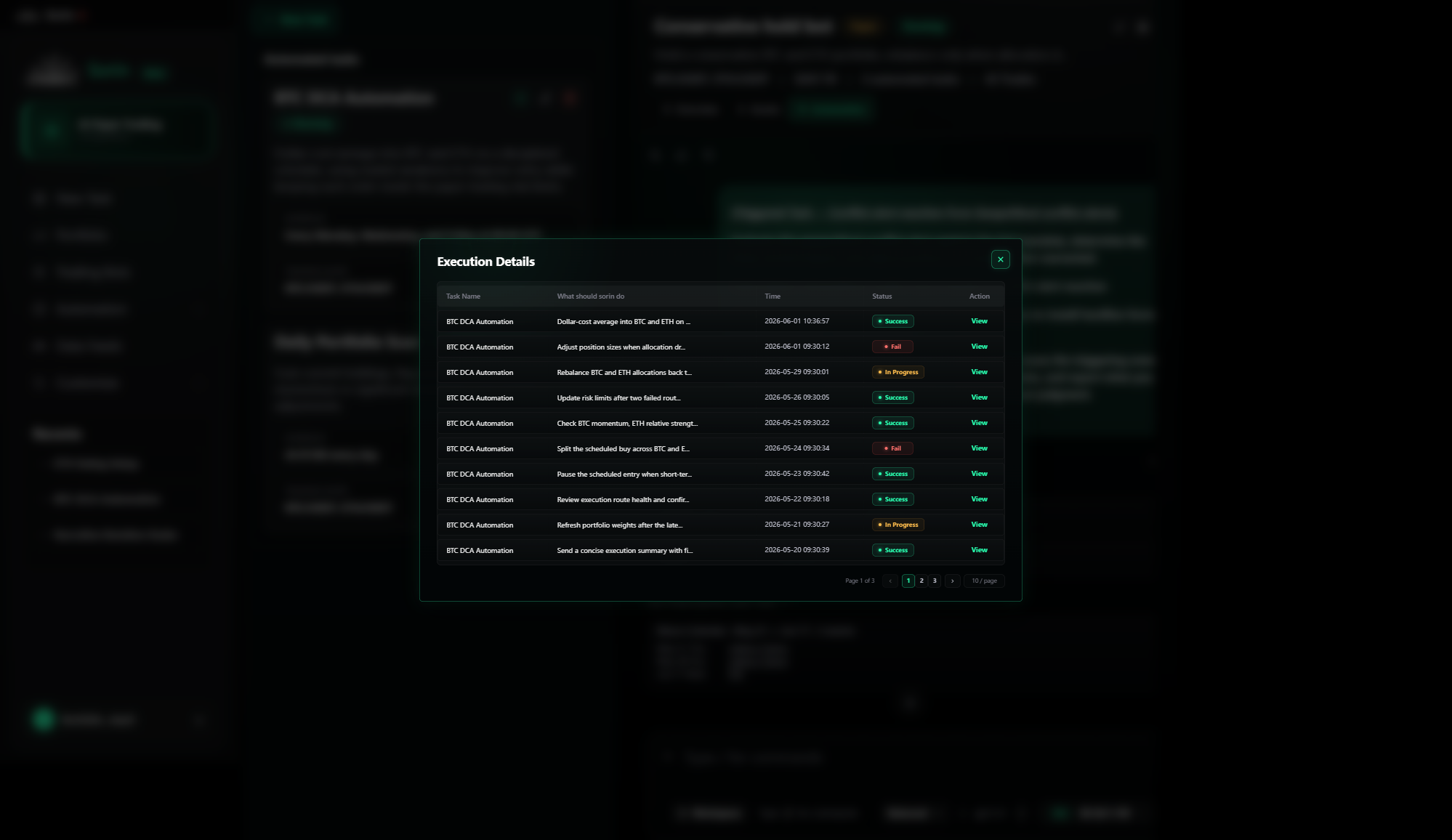This screenshot has height=840, width=1452.
Task: Click the Fail badge on 2026-06-01 09:30:12 row
Action: 892,347
